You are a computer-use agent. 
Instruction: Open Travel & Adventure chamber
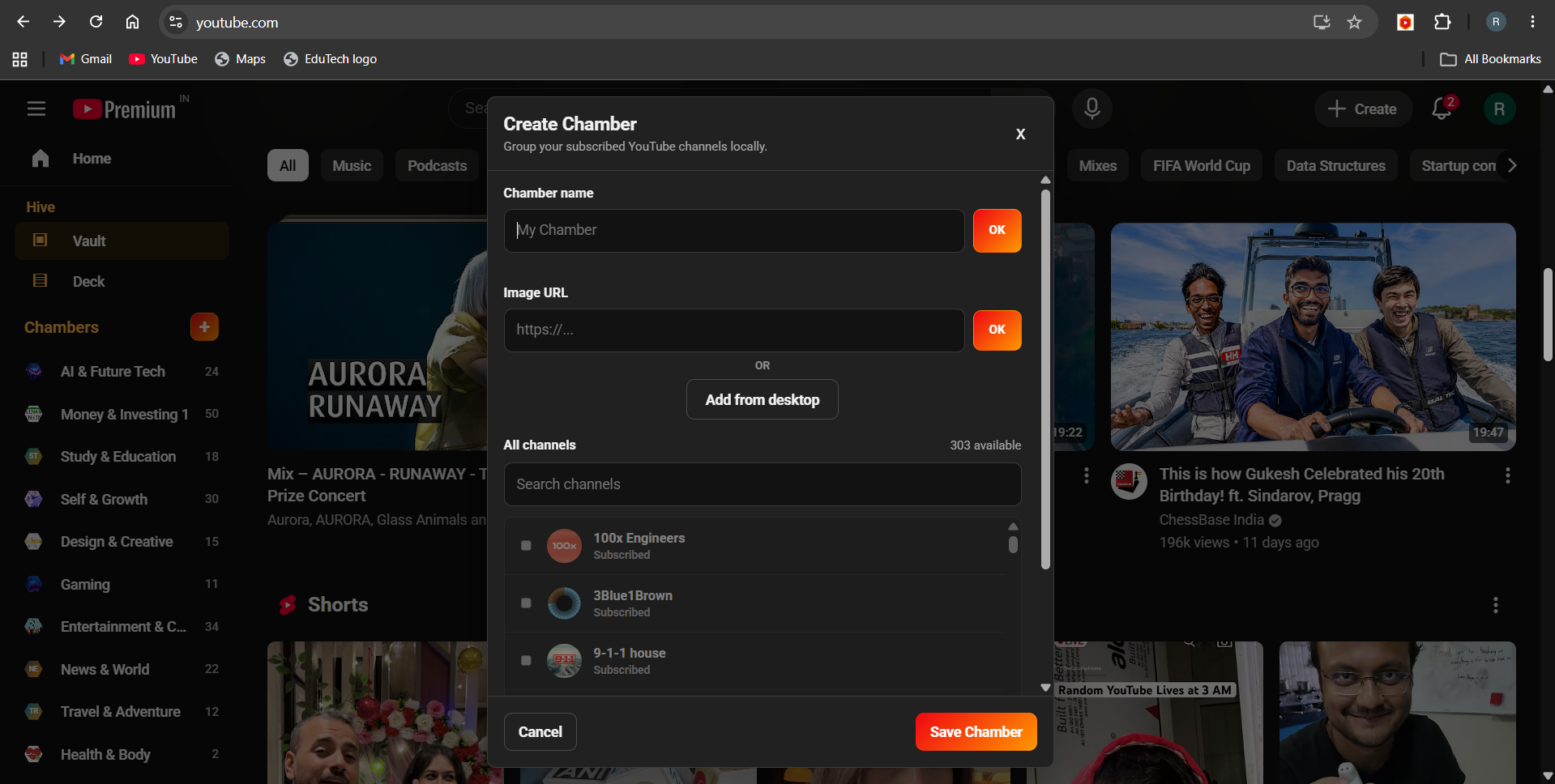[122, 712]
